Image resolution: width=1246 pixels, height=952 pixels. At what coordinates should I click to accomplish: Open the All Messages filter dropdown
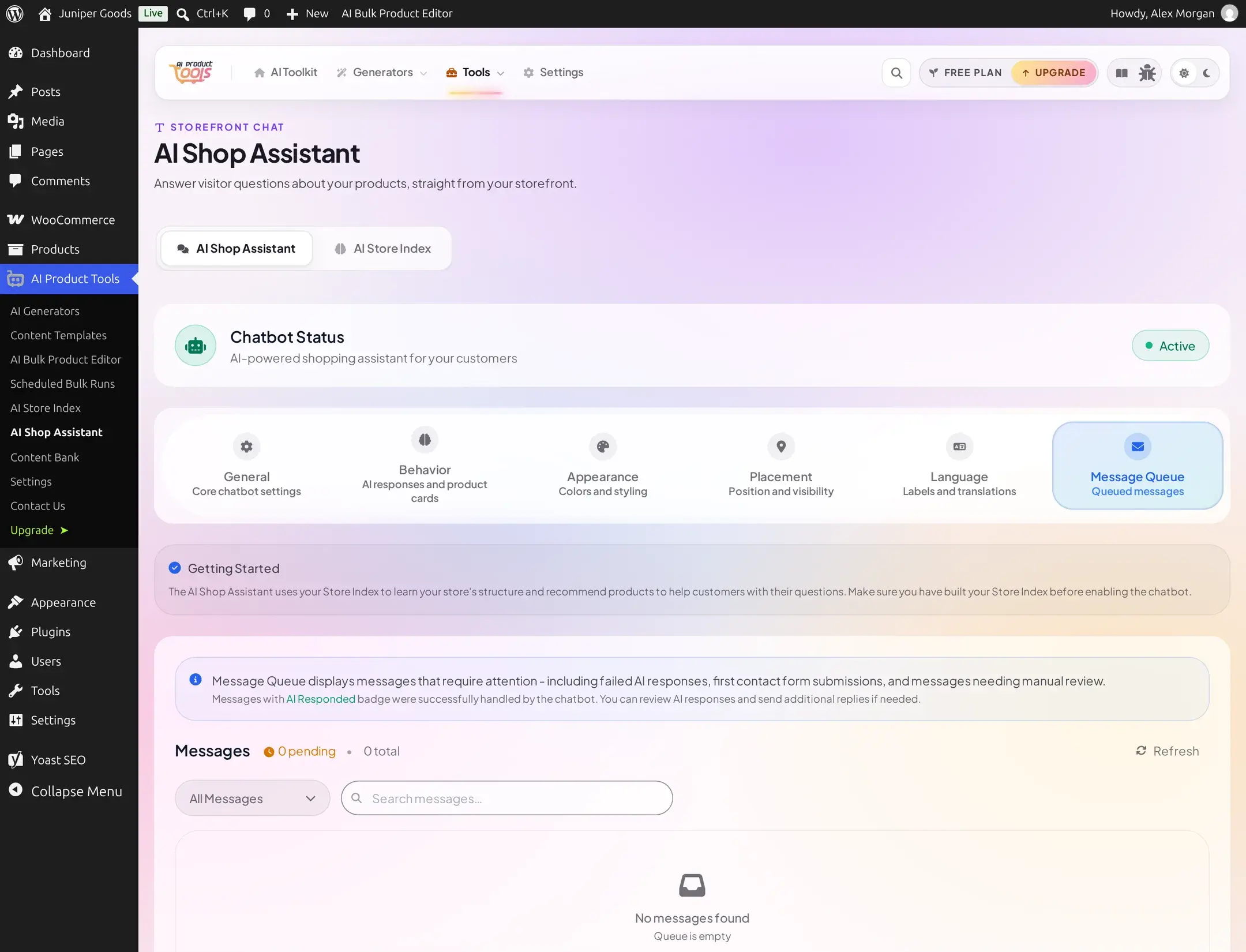tap(253, 799)
